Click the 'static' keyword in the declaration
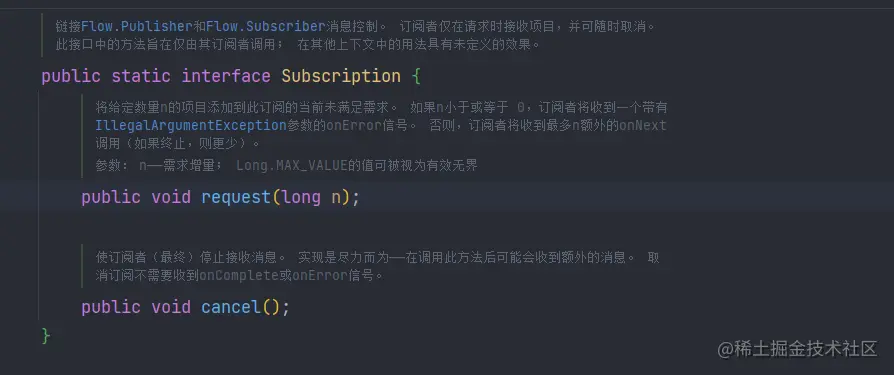894x375 pixels. tap(141, 76)
